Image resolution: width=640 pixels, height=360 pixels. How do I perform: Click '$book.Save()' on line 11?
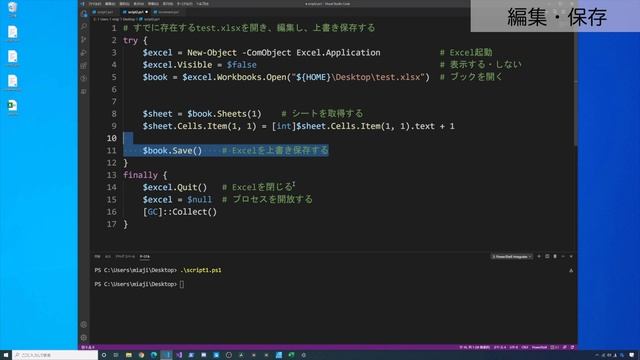pyautogui.click(x=172, y=151)
